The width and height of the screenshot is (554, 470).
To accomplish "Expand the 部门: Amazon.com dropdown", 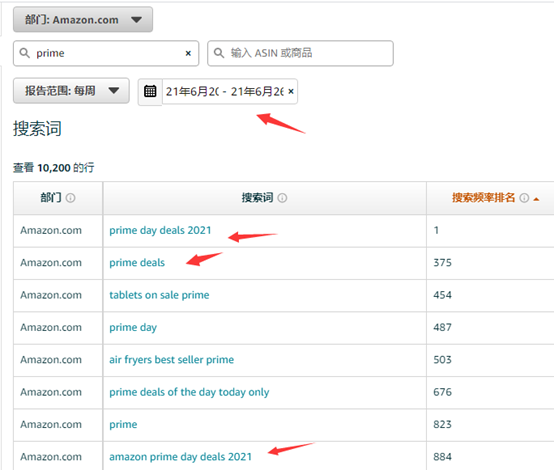I will pyautogui.click(x=83, y=20).
